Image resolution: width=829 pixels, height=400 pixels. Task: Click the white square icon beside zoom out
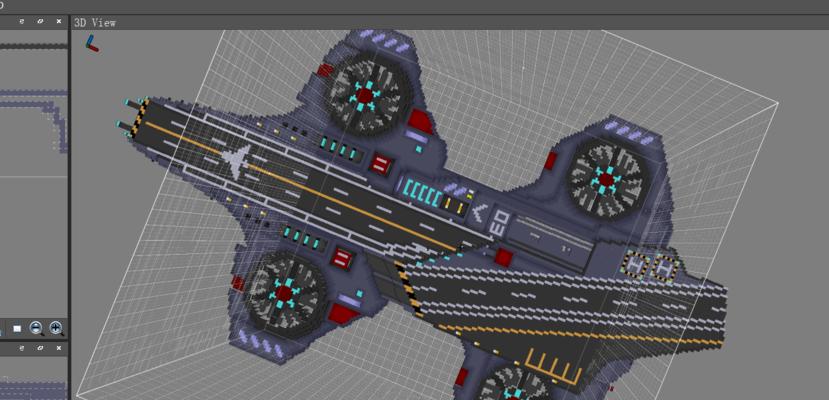[x=17, y=329]
